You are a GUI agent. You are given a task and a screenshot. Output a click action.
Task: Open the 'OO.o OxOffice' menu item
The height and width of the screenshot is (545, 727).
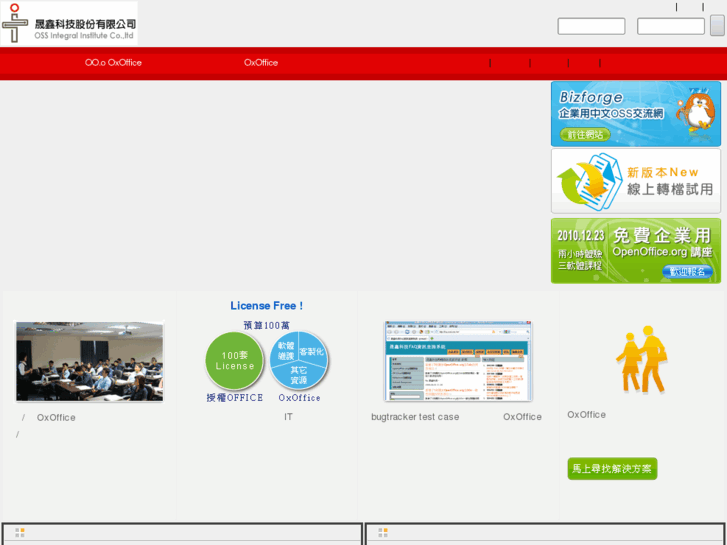pyautogui.click(x=113, y=63)
